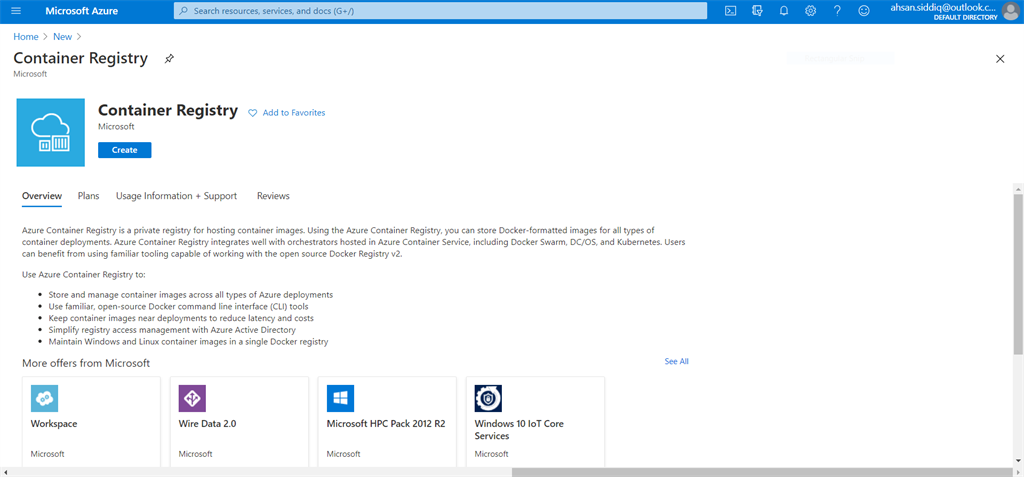This screenshot has height=477, width=1024.
Task: Click the Windows 10 IoT Core icon
Action: (488, 398)
